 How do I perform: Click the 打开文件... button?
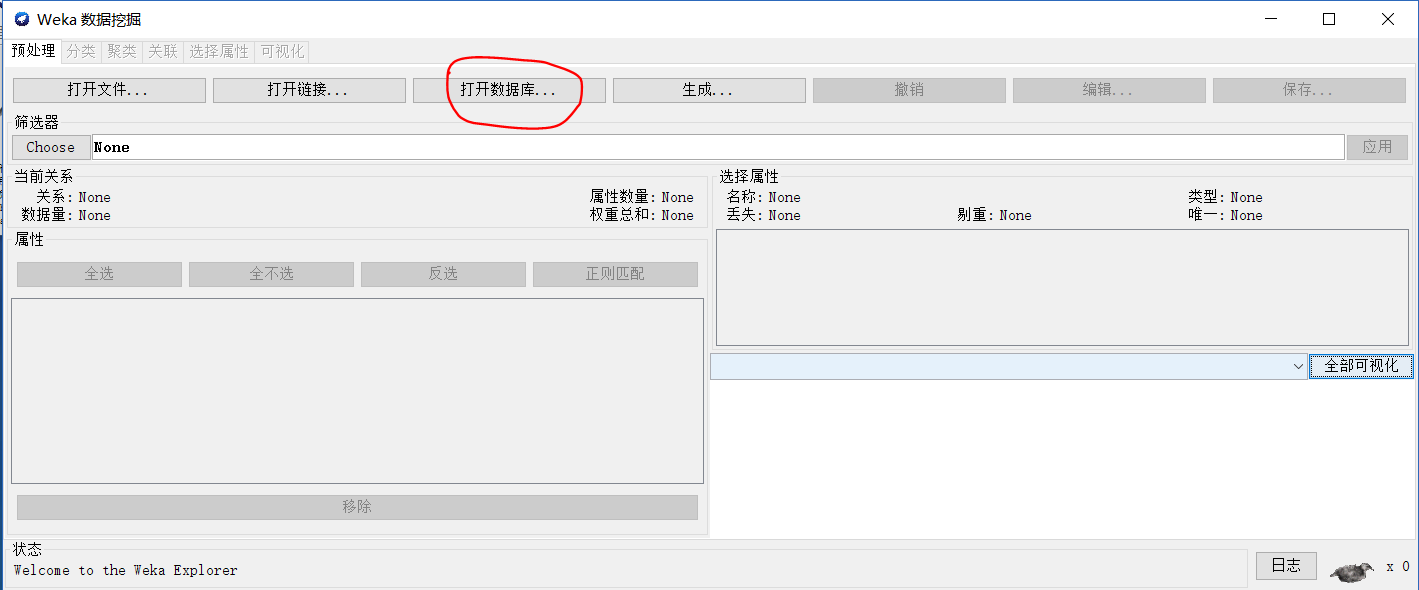pyautogui.click(x=109, y=90)
